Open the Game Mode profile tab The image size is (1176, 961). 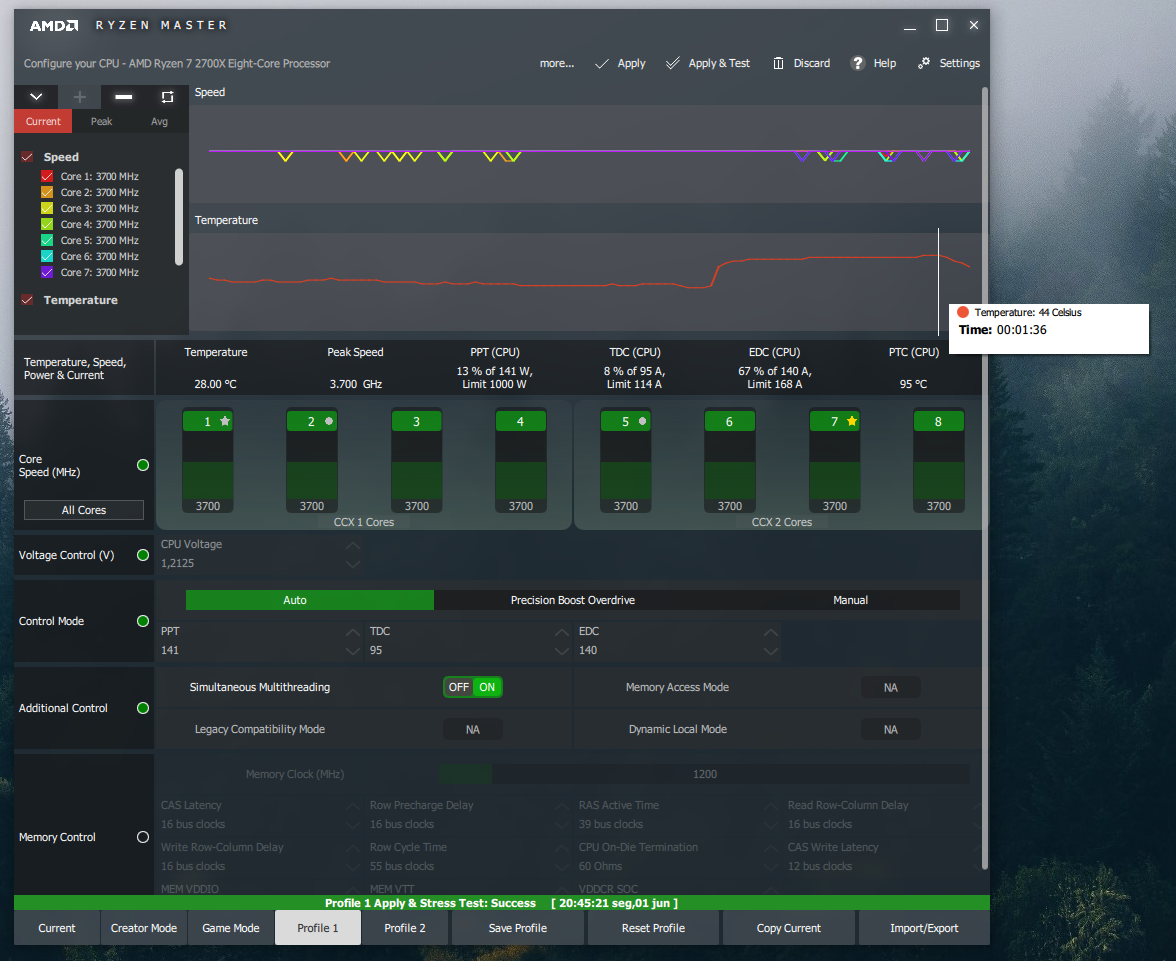[x=231, y=928]
